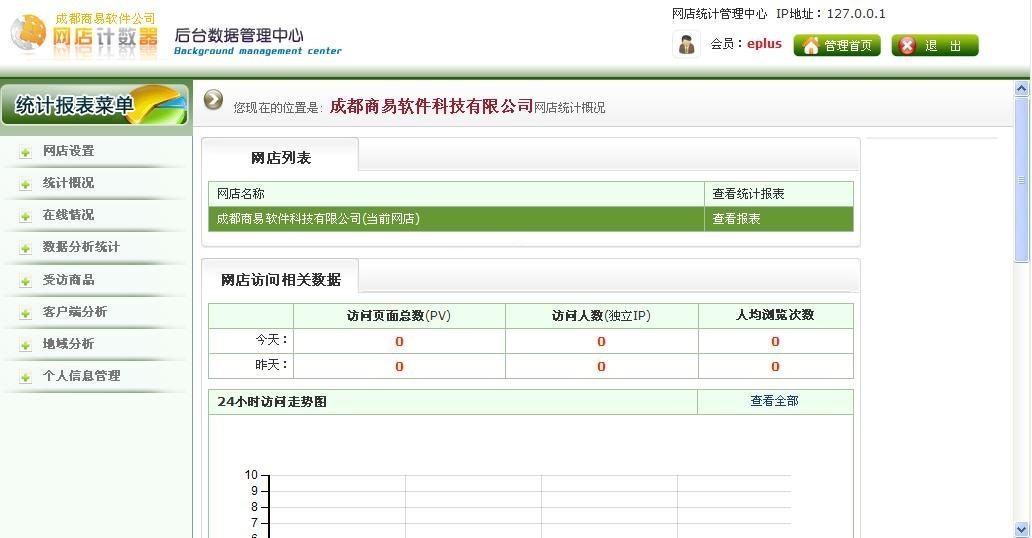Expand the plus icon beside 个人信息管理
Viewport: 1032px width, 538px height.
coord(25,377)
